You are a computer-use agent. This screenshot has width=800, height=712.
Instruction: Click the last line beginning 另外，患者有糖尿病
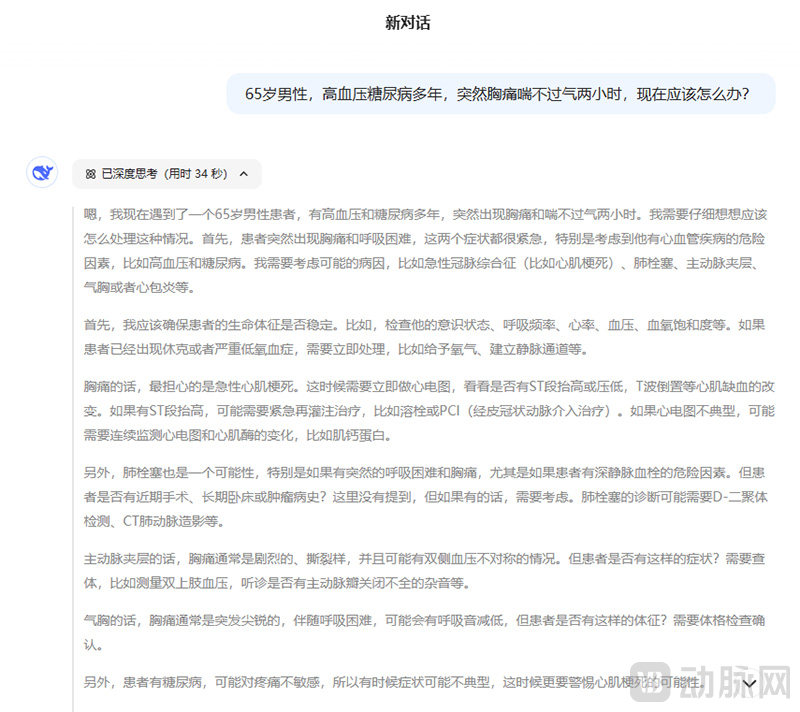(394, 682)
